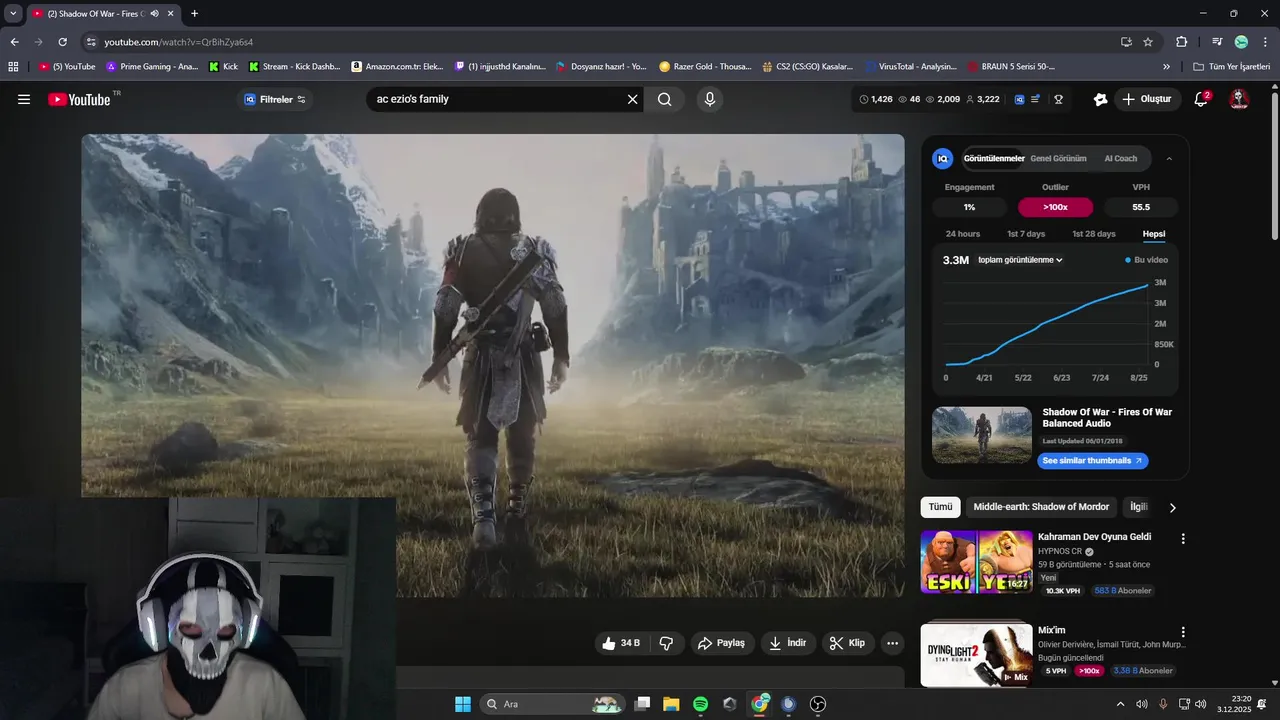Open the media control icon in Chrome toolbar
This screenshot has width=1280, height=720.
pos(1217,42)
